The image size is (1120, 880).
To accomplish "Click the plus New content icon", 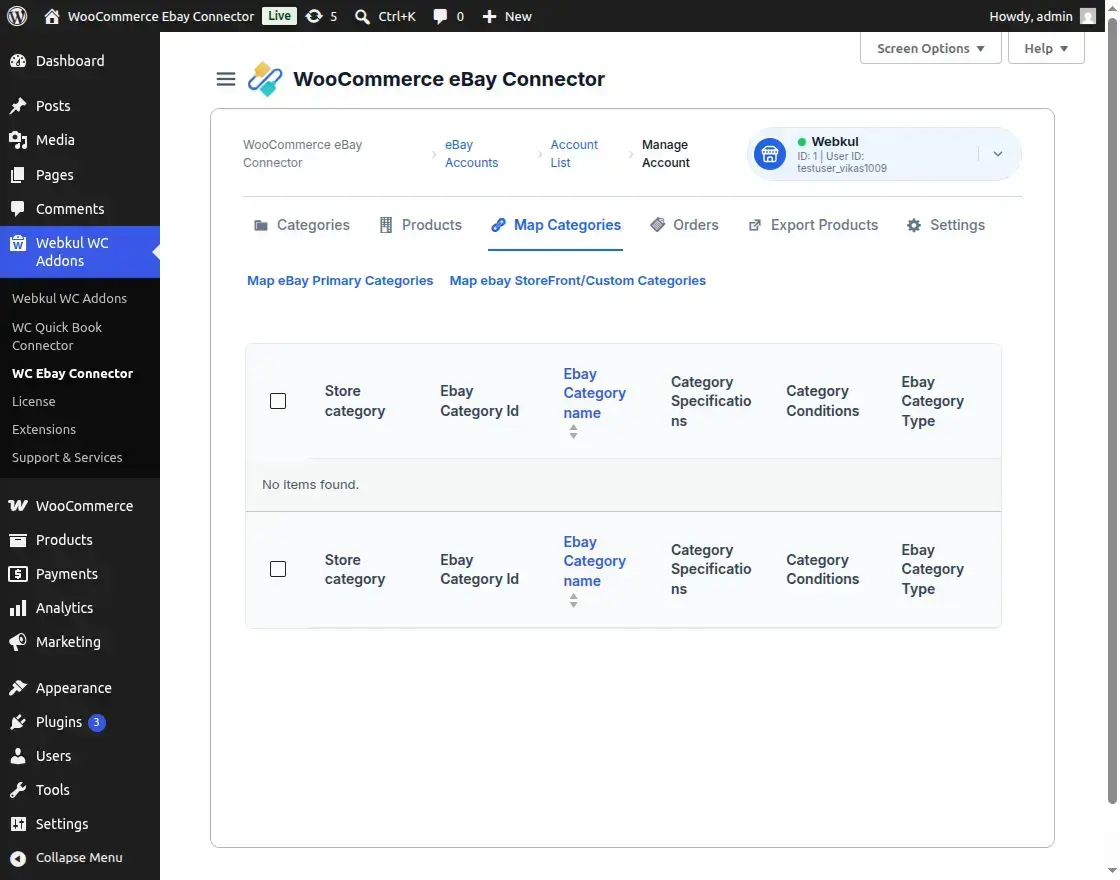I will (489, 16).
